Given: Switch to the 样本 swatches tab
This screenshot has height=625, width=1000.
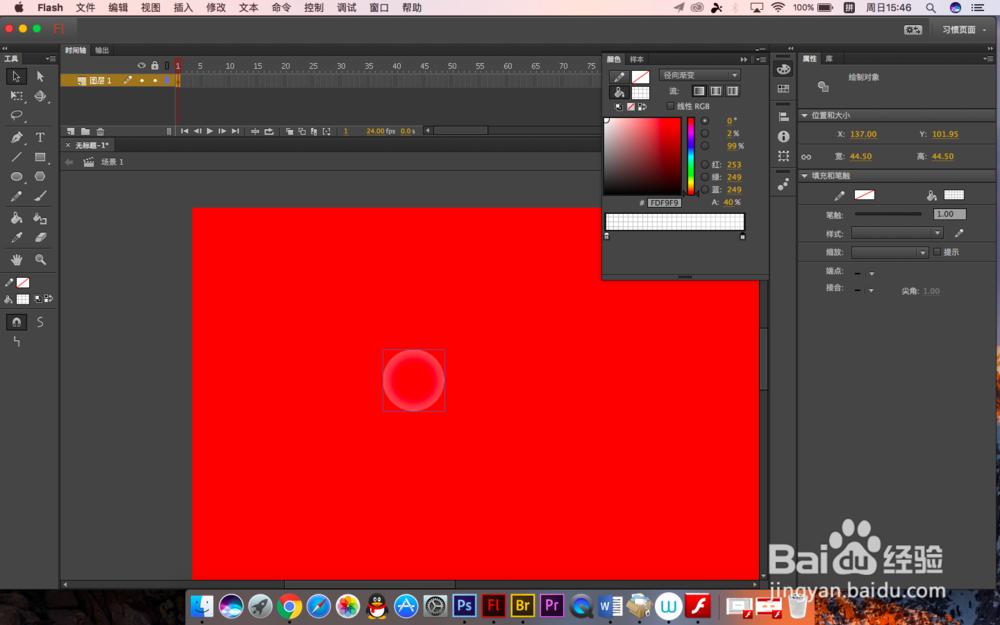Looking at the screenshot, I should pyautogui.click(x=636, y=59).
